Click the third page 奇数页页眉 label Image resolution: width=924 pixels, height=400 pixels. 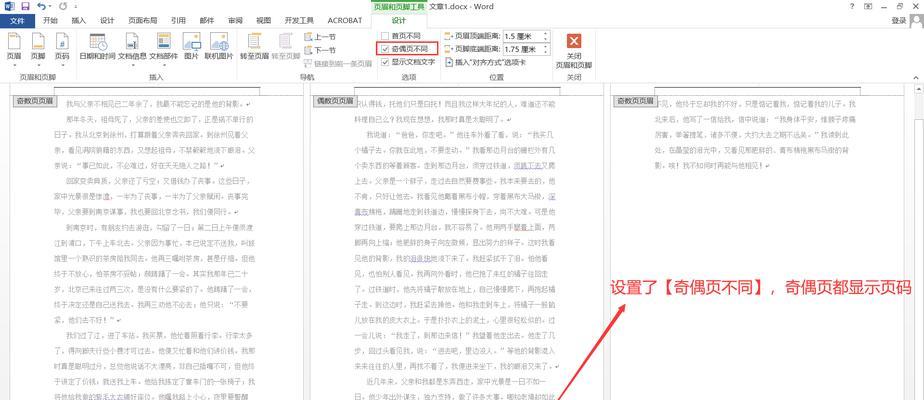pyautogui.click(x=635, y=101)
